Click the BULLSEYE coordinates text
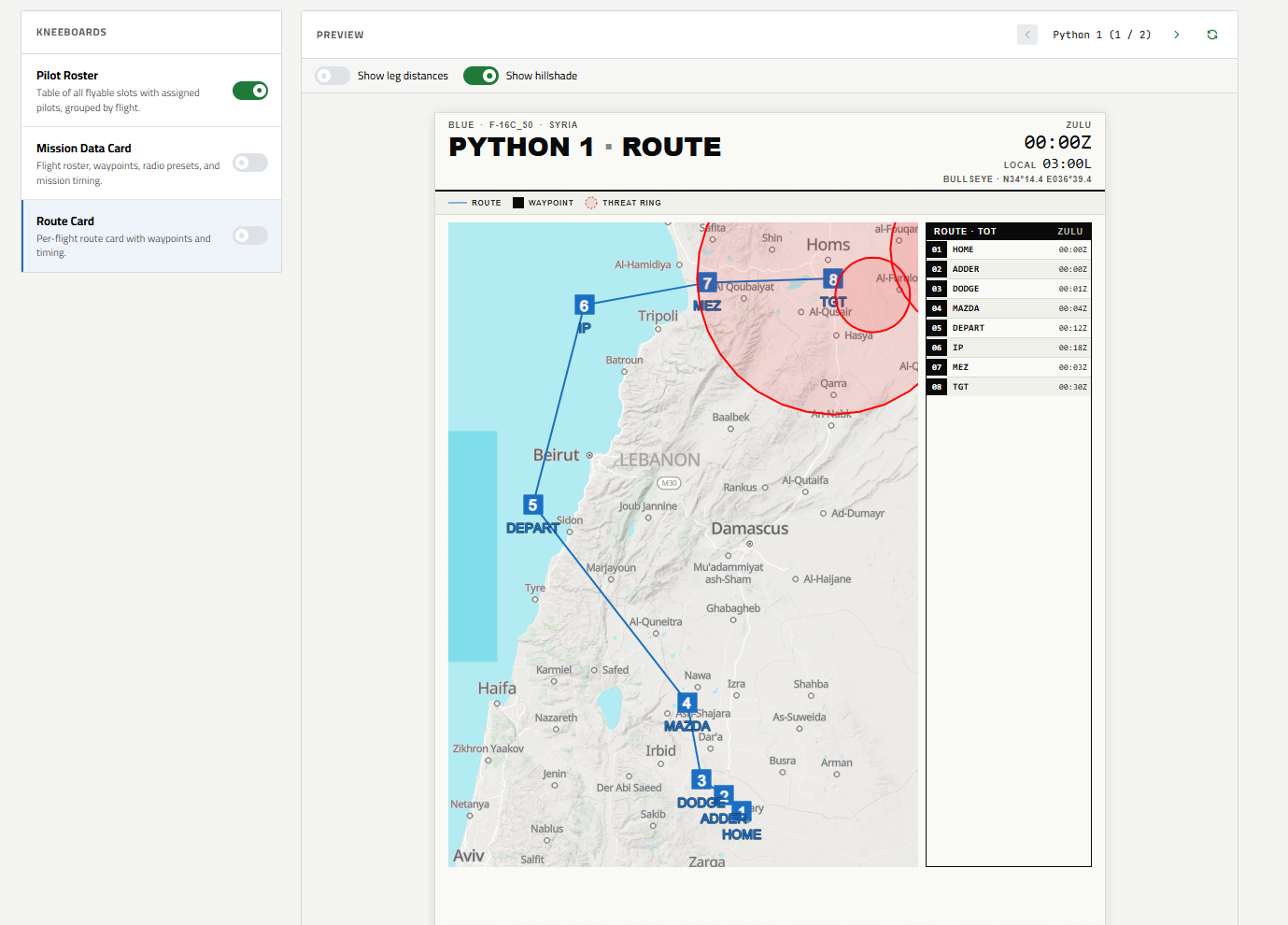 coord(1017,179)
